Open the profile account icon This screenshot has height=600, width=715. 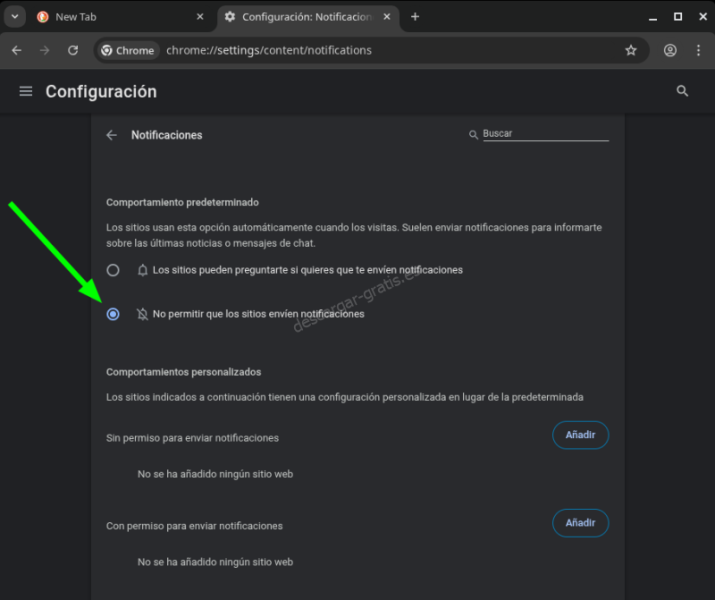point(670,50)
